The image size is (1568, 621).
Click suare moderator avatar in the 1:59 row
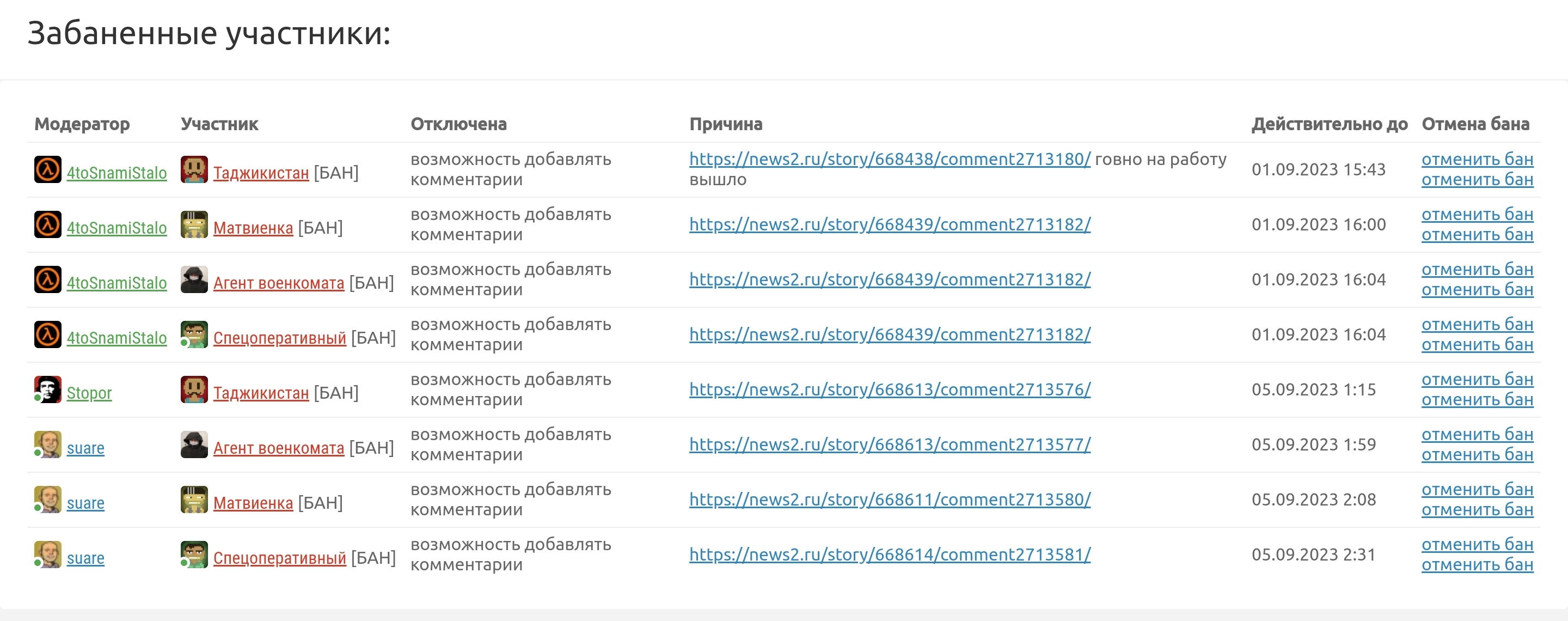(47, 445)
